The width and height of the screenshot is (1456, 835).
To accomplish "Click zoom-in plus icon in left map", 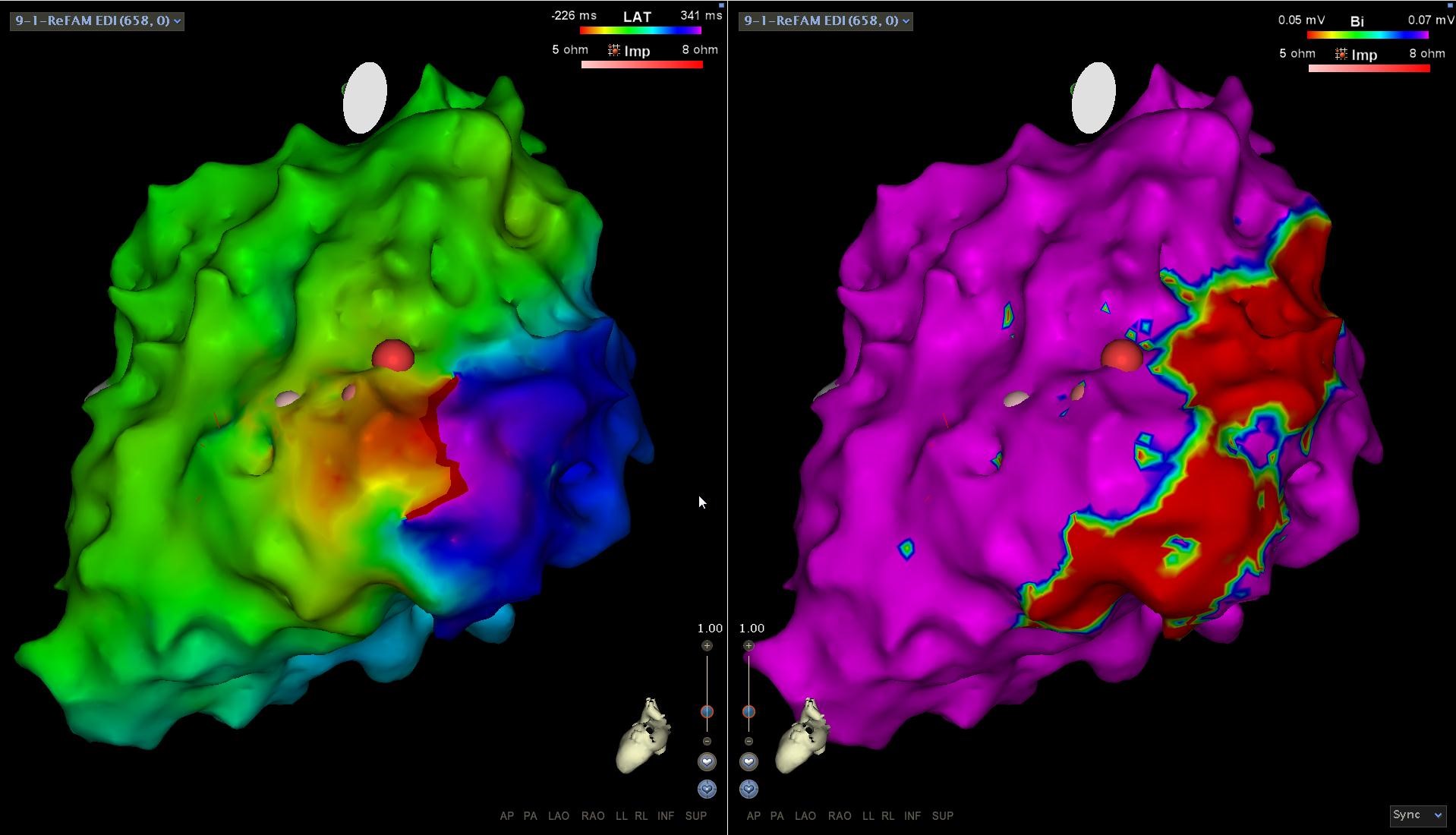I will (707, 645).
